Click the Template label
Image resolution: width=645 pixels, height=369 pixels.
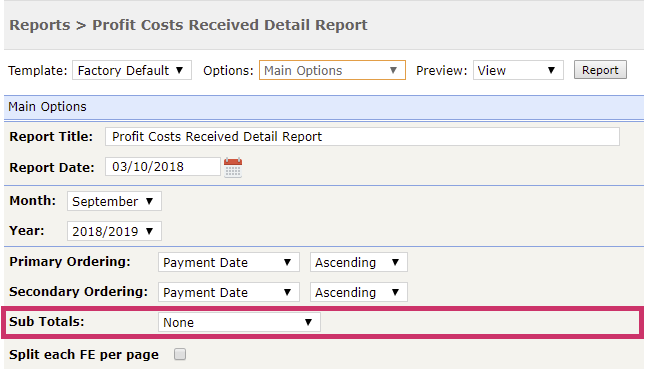37,71
